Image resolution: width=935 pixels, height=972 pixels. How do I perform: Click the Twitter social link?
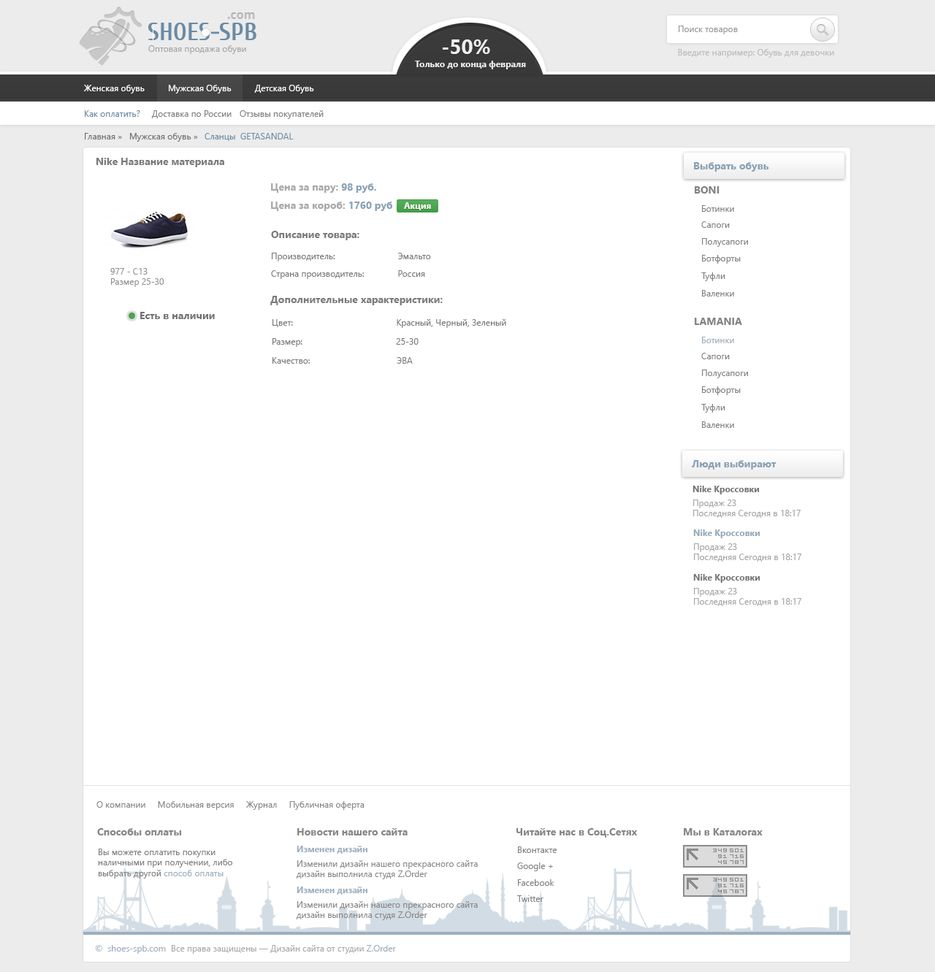click(530, 898)
